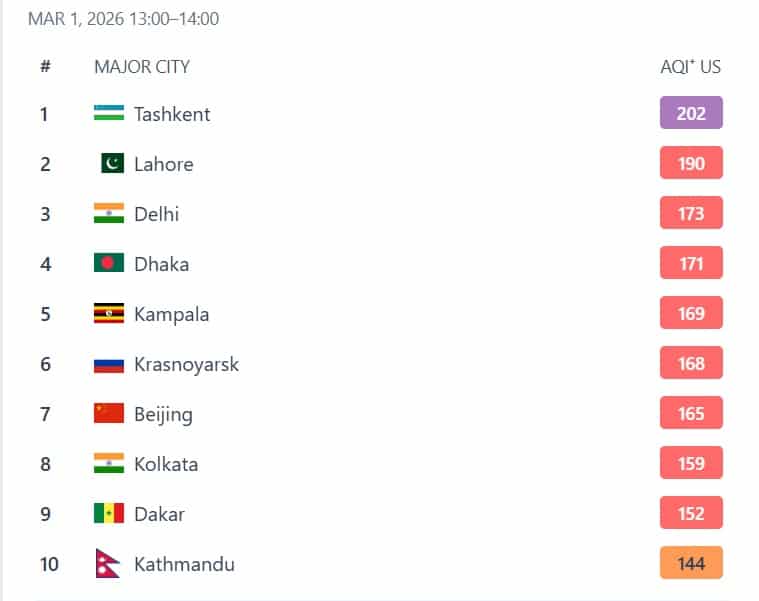Open the Tashkent city link
Viewport: 759px width, 601px height.
click(x=172, y=114)
